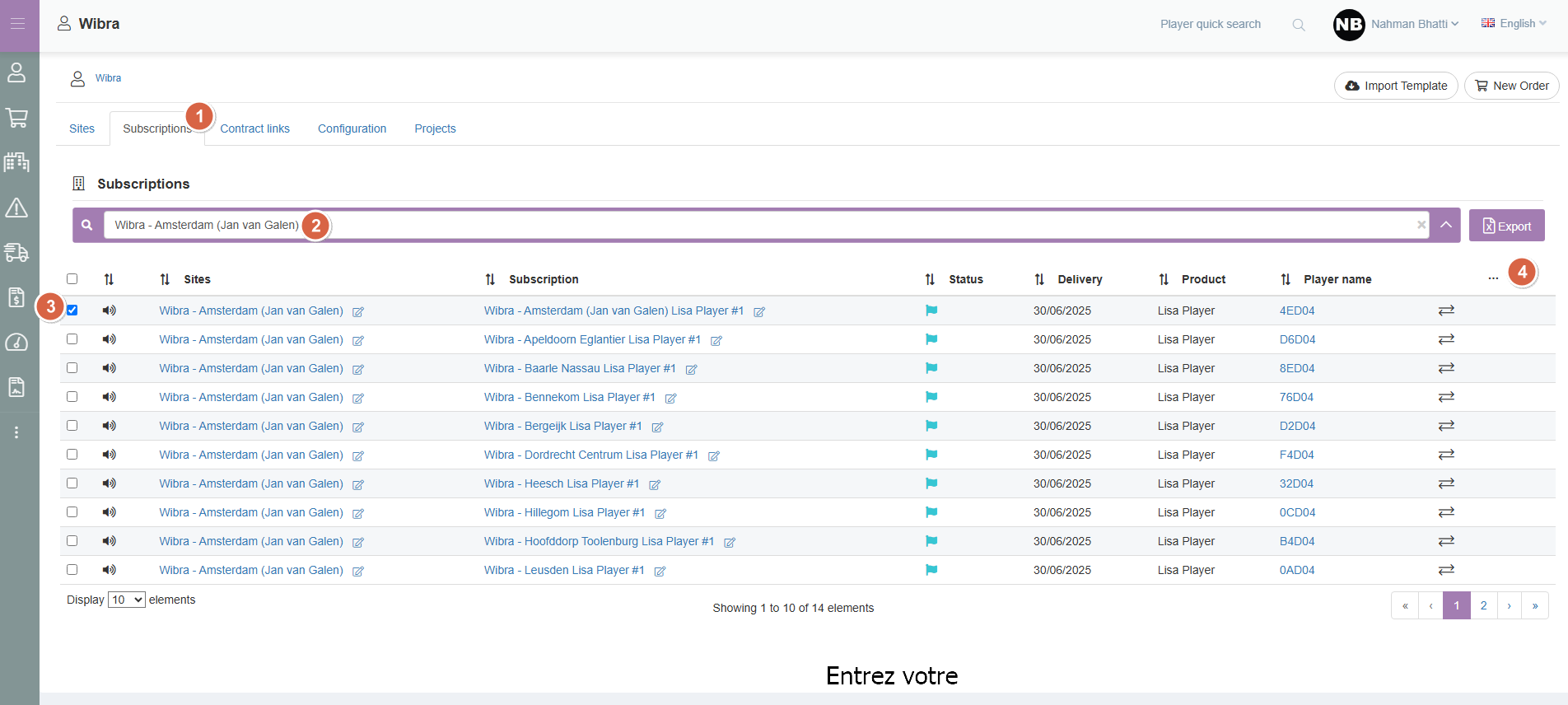Check the Heesch row checkbox
Viewport: 1568px width, 705px height.
click(72, 483)
